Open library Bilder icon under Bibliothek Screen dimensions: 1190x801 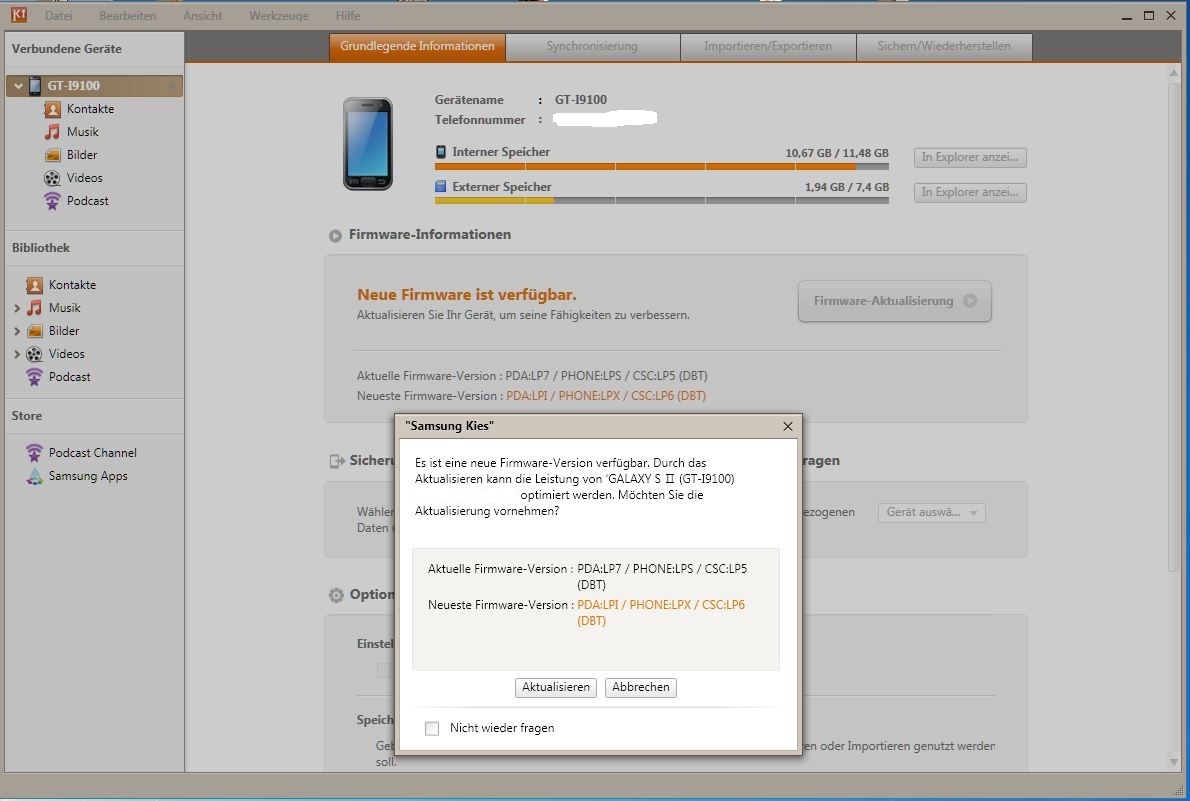tap(34, 331)
